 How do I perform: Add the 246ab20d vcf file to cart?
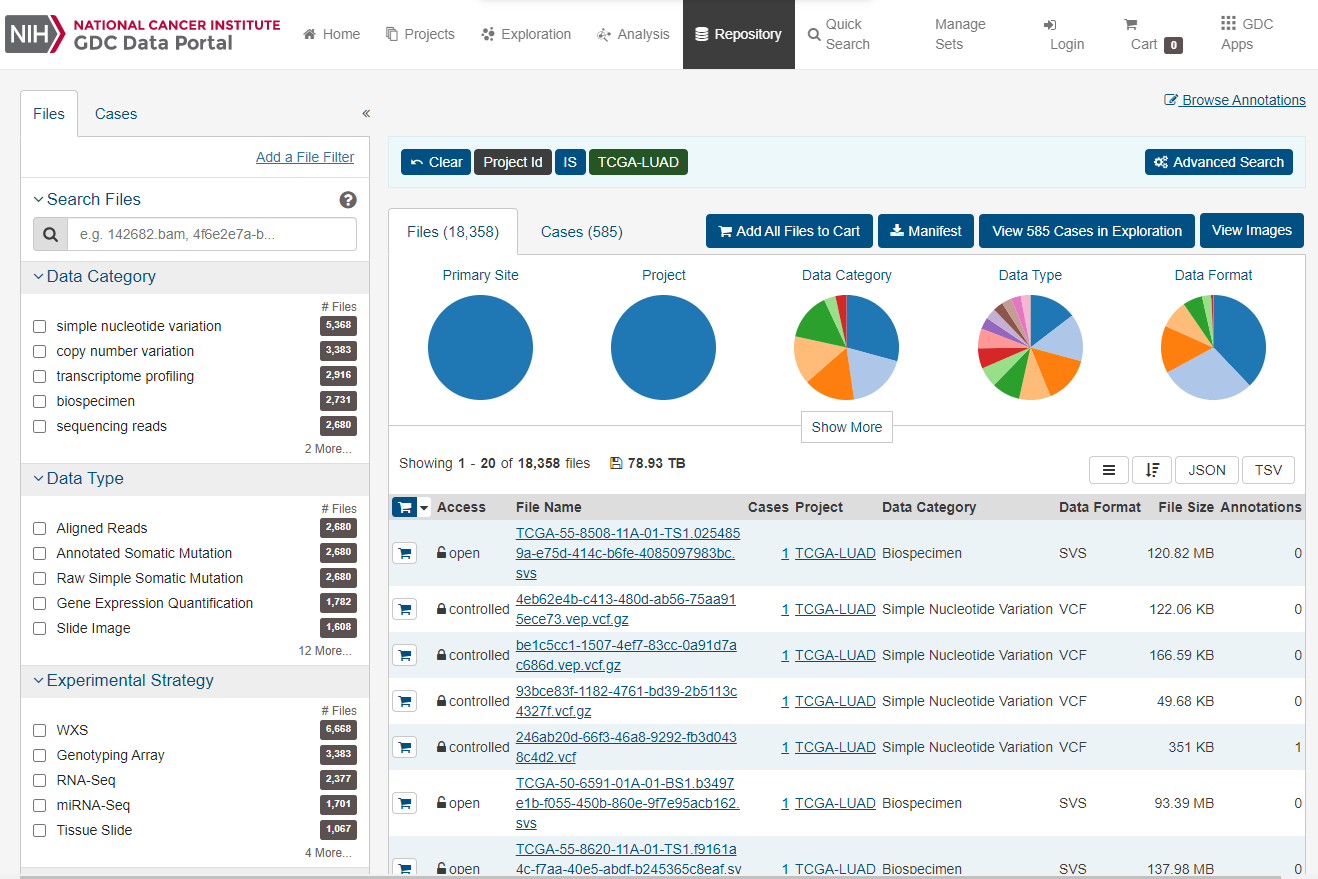404,747
